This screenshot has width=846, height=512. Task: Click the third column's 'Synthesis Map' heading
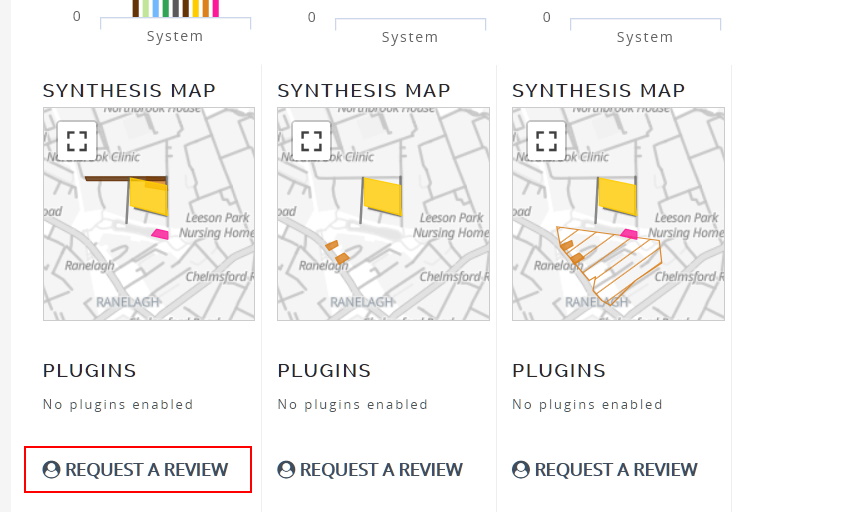[x=599, y=91]
